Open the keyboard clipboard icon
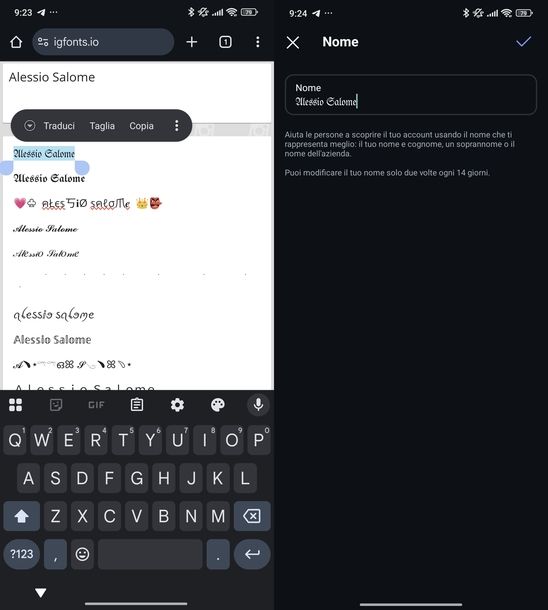548x610 pixels. [x=137, y=405]
